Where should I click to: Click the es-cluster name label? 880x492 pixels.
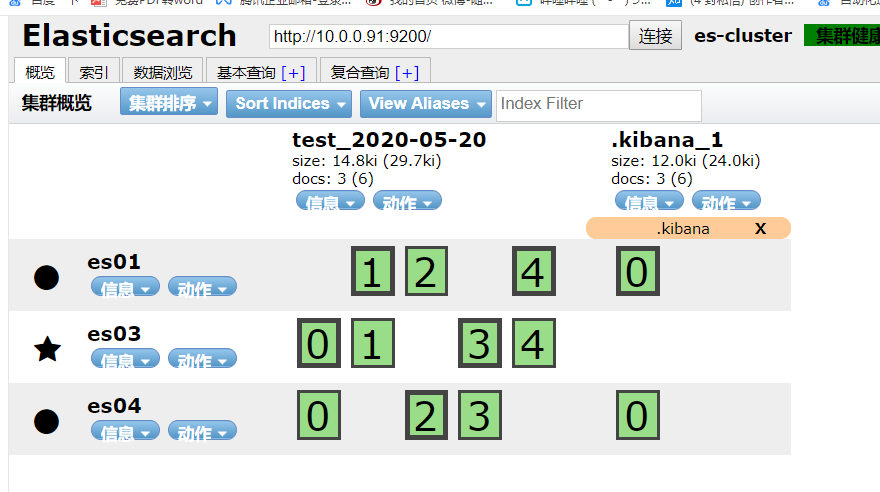pyautogui.click(x=743, y=35)
